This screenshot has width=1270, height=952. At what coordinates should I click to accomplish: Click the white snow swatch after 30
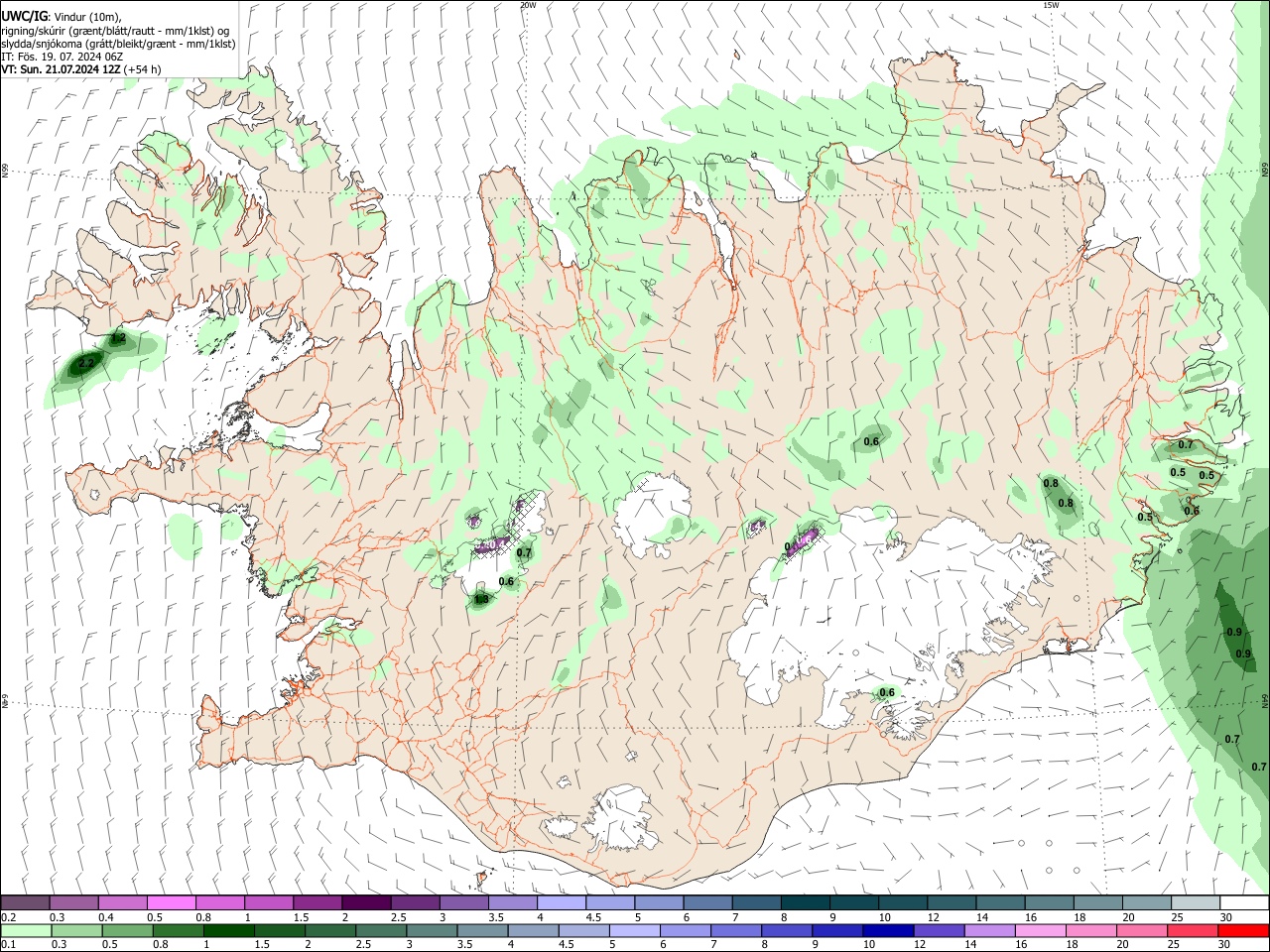(x=1243, y=902)
